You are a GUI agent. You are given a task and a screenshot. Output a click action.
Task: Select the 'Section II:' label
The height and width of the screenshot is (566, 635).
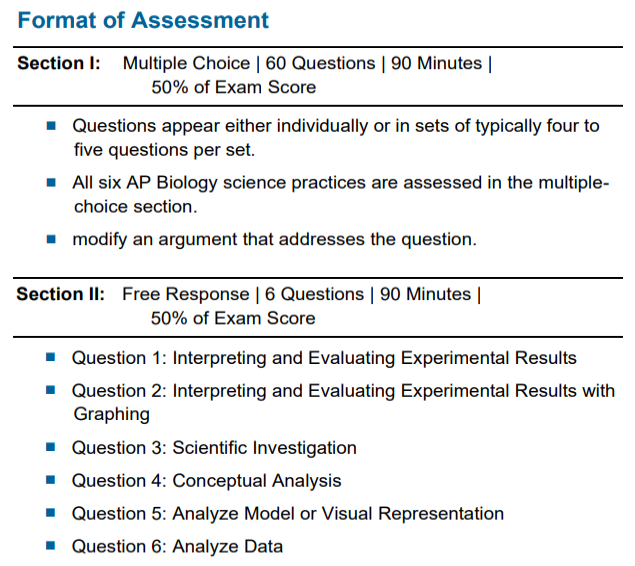point(60,294)
